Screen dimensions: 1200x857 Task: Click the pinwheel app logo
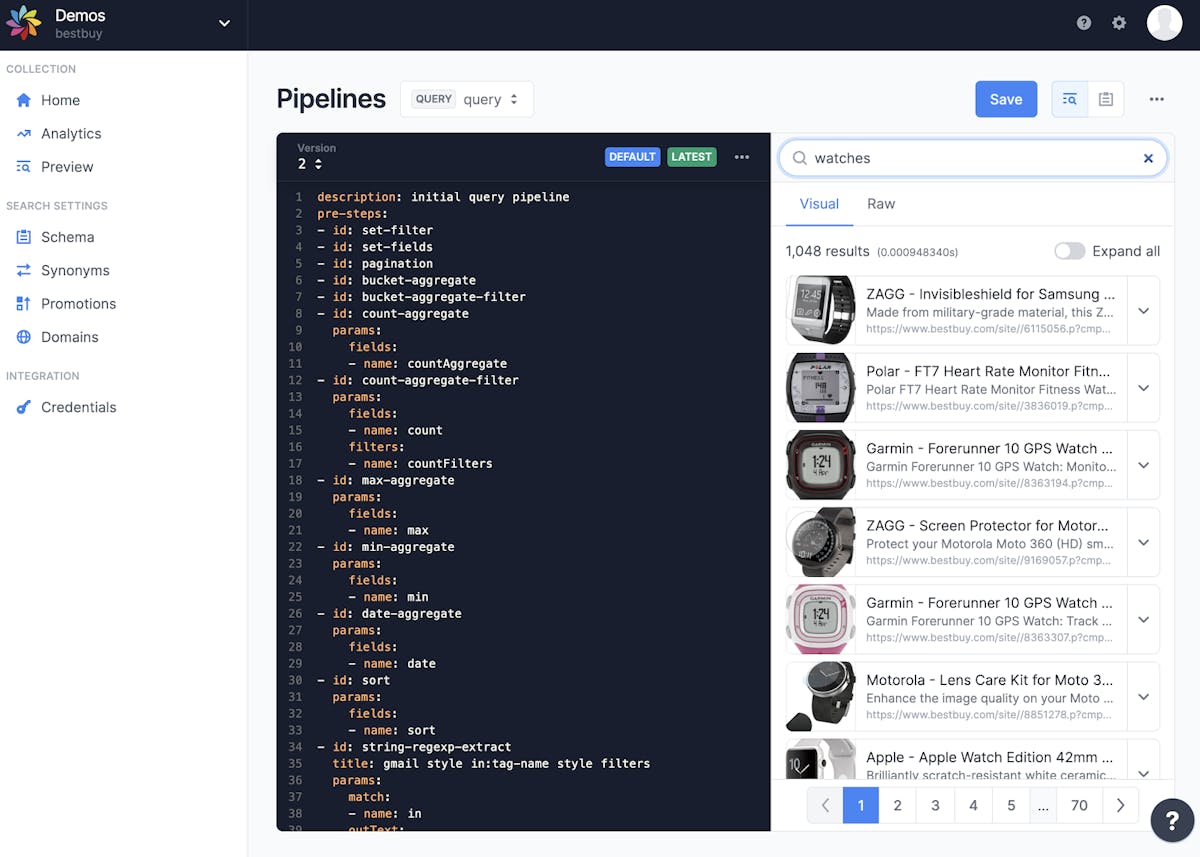[24, 24]
